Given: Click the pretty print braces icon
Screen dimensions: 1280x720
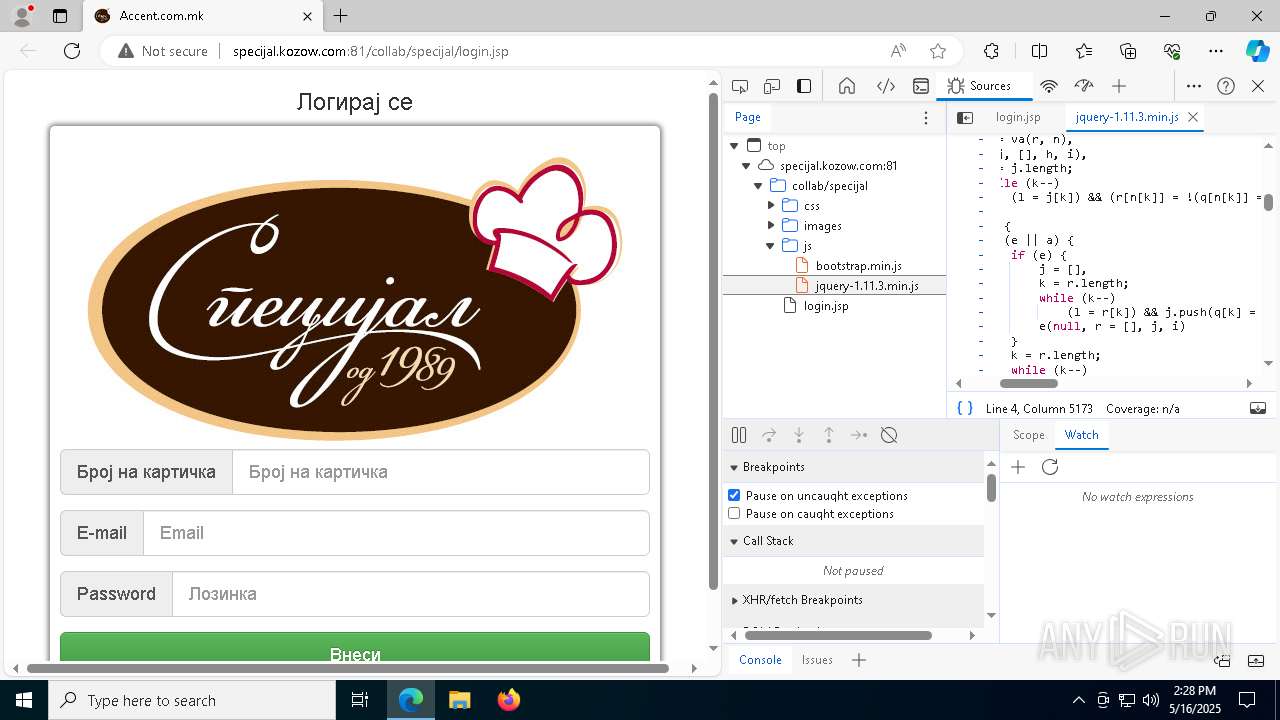Looking at the screenshot, I should point(965,408).
